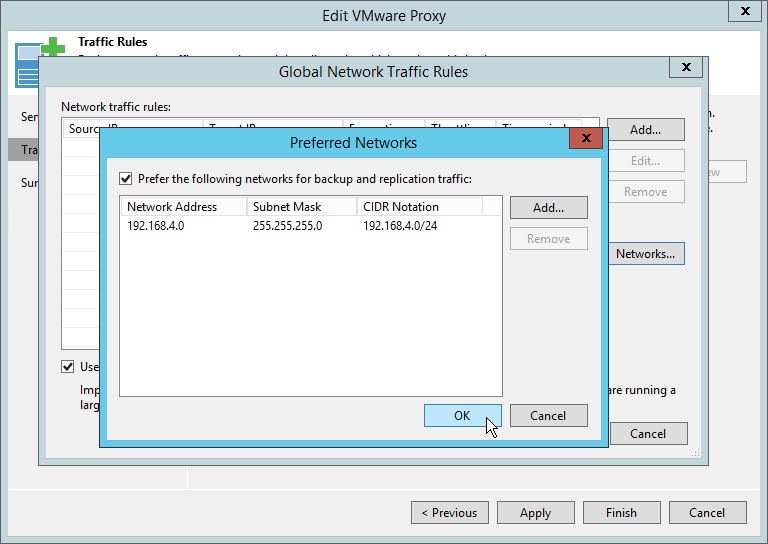Click Add... in Preferred Networks dialog
The width and height of the screenshot is (768, 544).
click(548, 208)
